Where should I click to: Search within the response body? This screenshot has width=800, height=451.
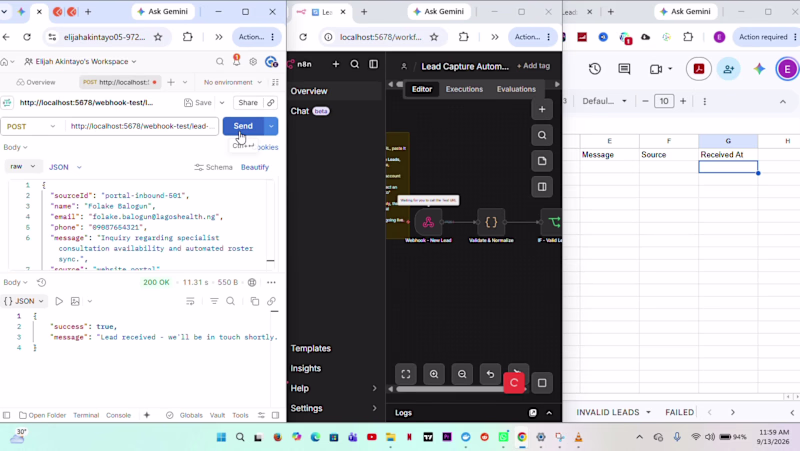(x=231, y=302)
